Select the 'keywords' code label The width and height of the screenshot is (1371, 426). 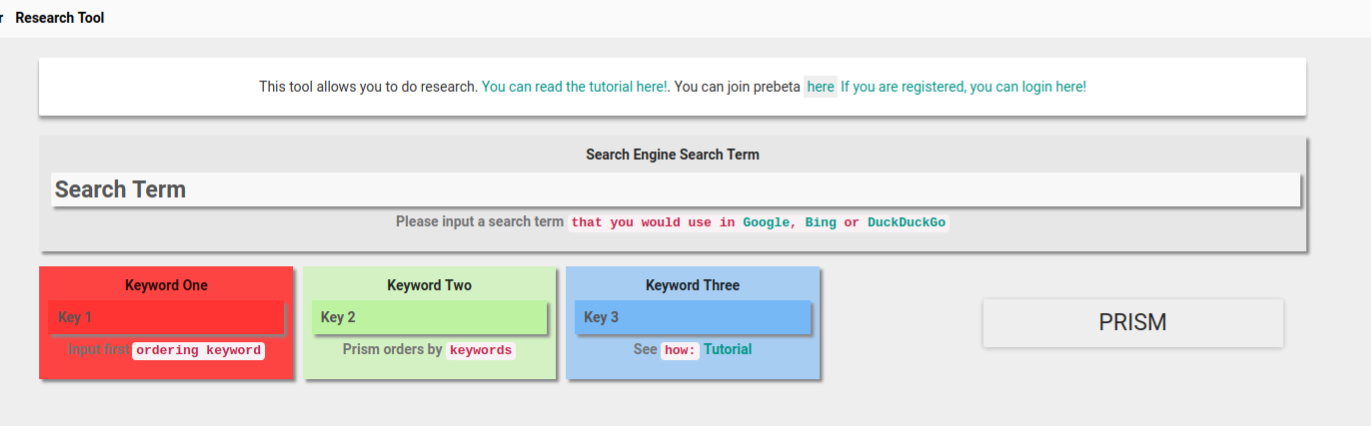(x=481, y=351)
